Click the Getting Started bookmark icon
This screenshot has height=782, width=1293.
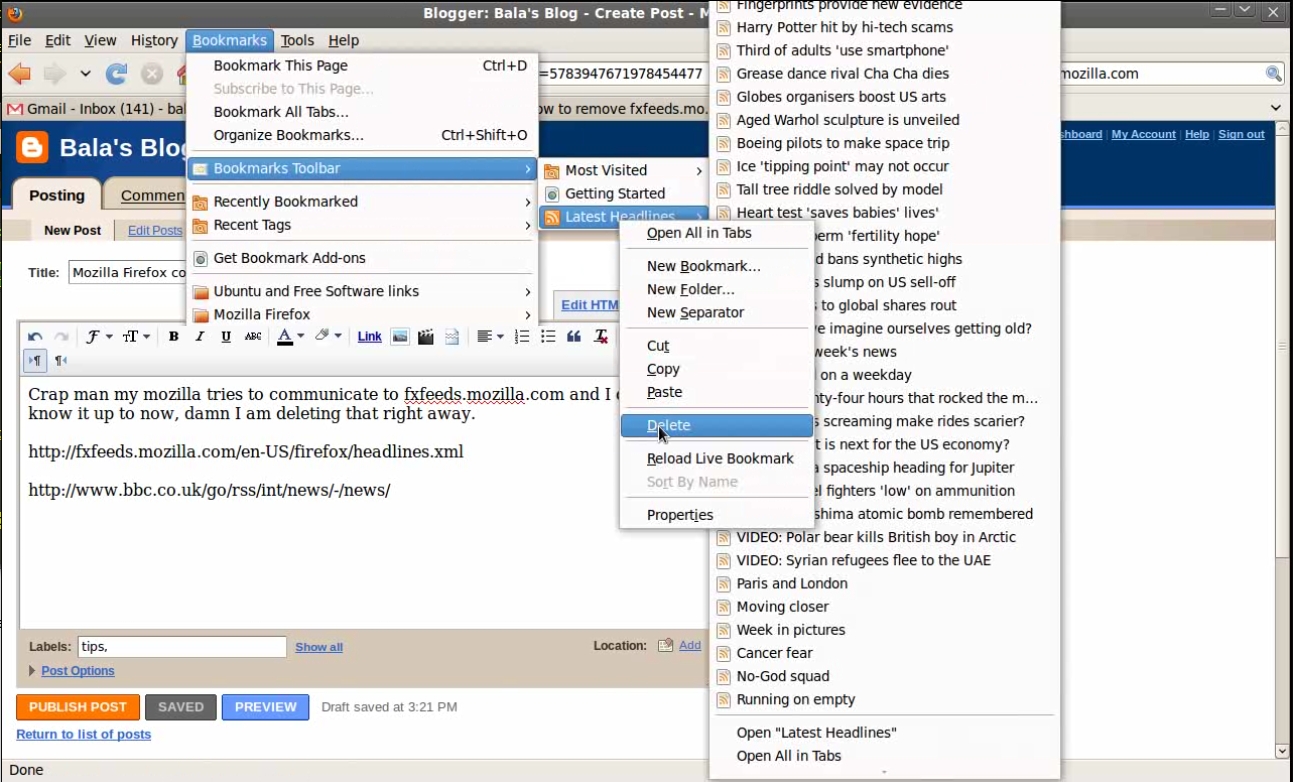pyautogui.click(x=552, y=194)
